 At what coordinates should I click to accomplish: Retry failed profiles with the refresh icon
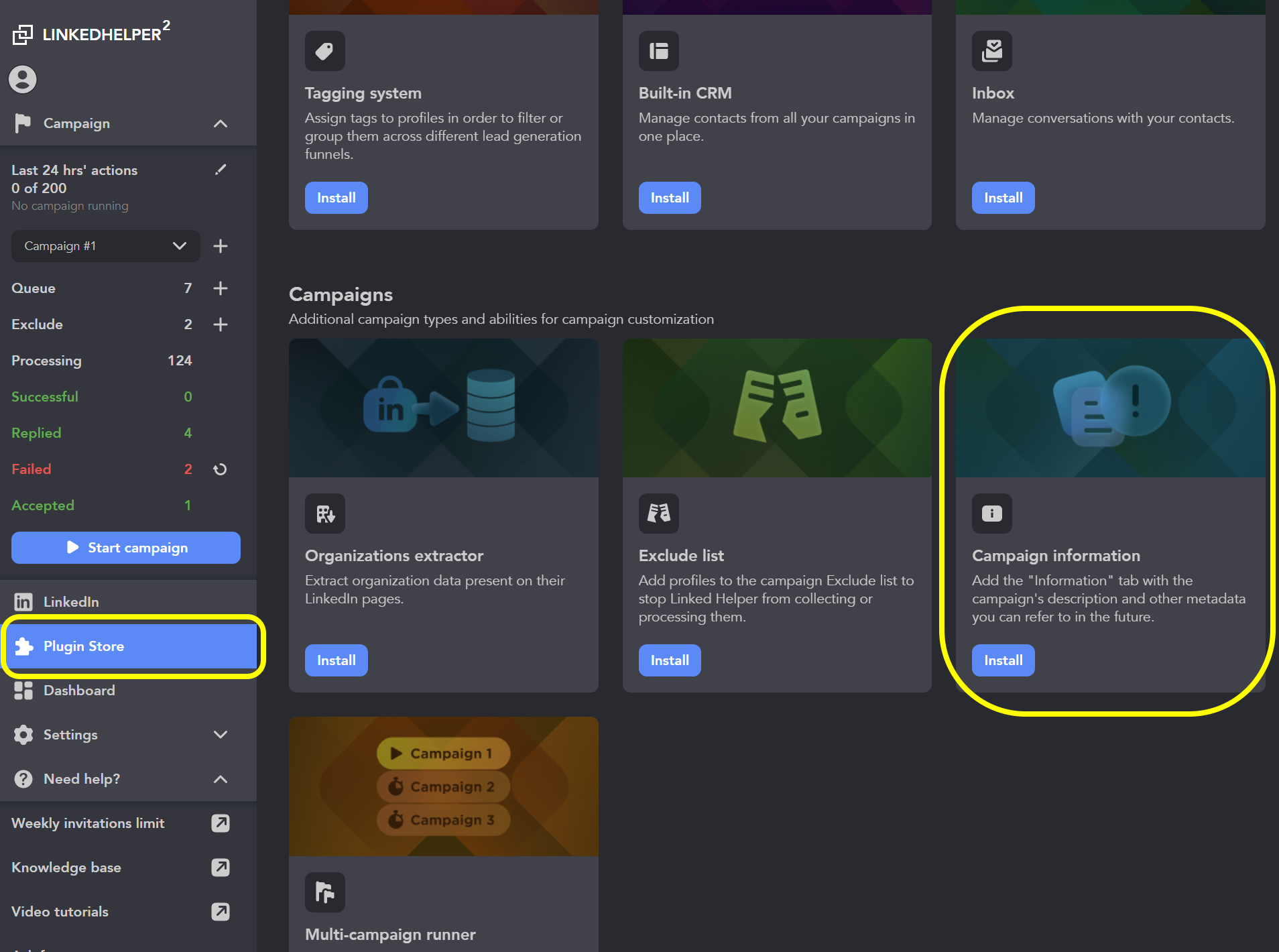220,469
